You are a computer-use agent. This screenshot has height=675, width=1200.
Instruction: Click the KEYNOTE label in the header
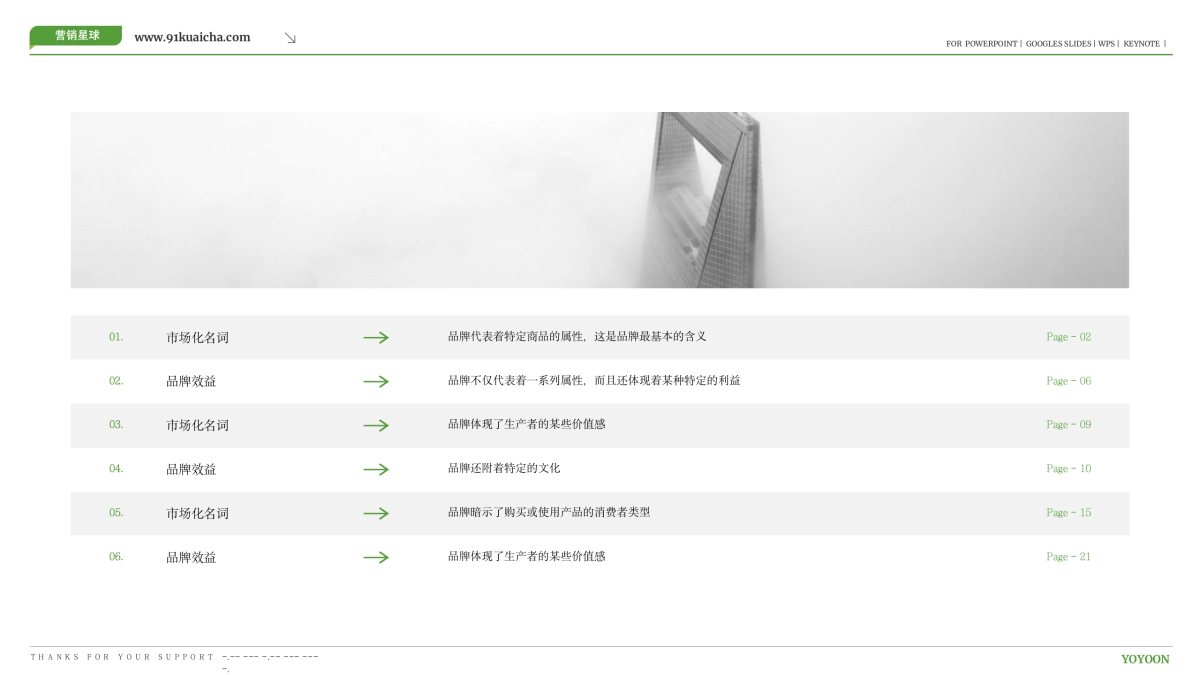[1142, 44]
